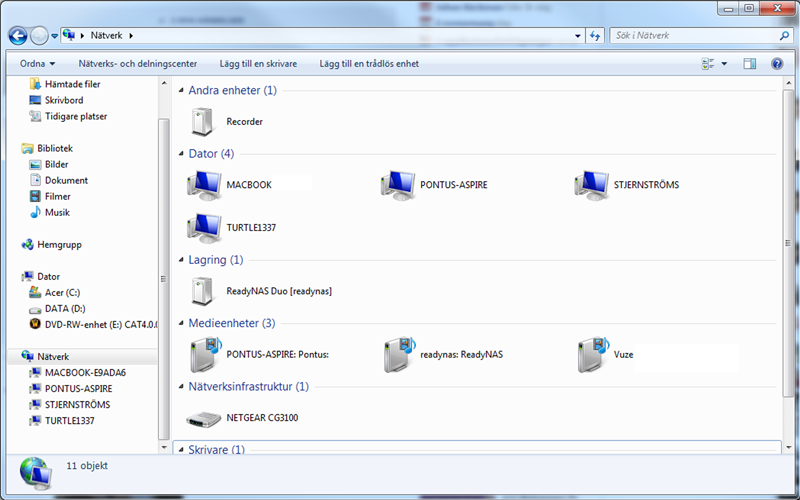Click navigation pane scroll down arrow
Image resolution: width=800 pixels, height=500 pixels.
point(164,447)
